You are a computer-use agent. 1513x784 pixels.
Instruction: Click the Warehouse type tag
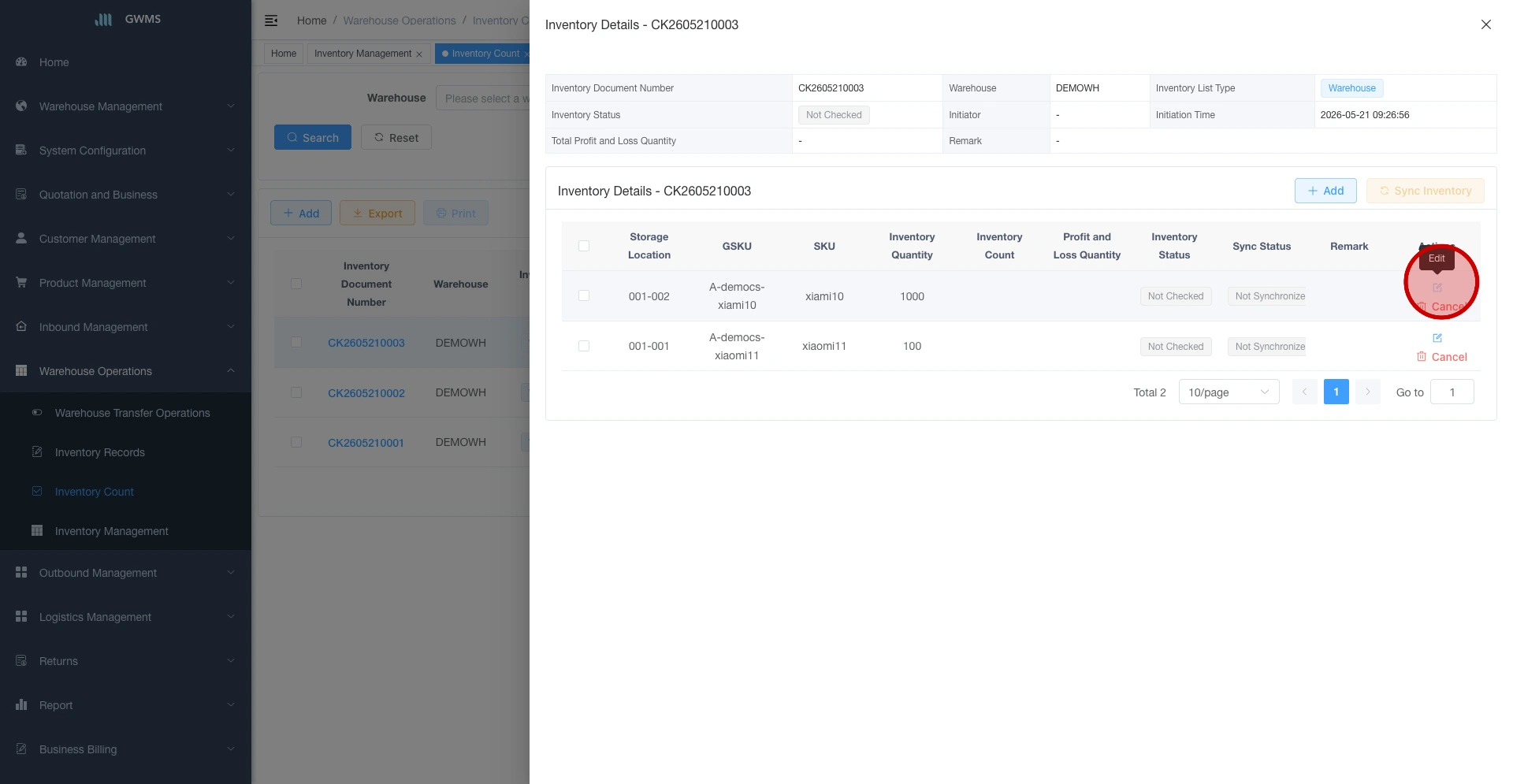click(1352, 88)
